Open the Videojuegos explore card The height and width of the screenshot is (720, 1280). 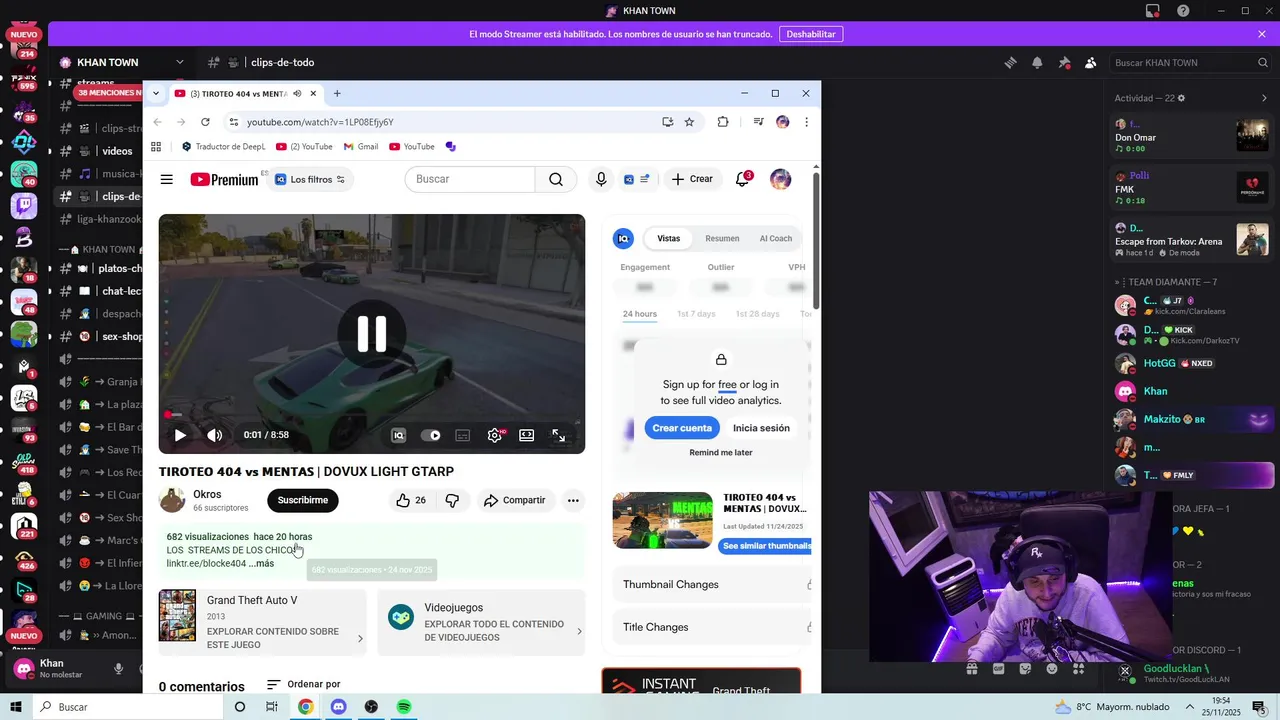tap(481, 622)
